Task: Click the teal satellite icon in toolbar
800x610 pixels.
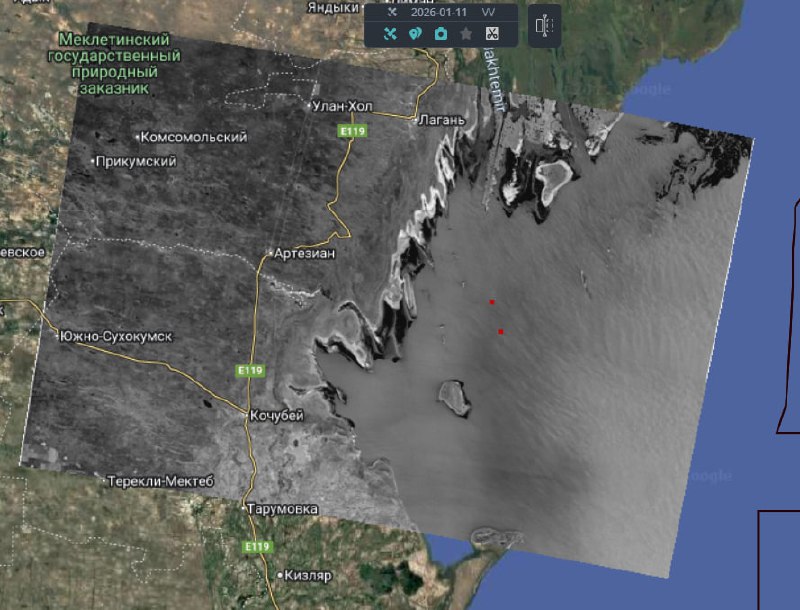Action: 390,34
